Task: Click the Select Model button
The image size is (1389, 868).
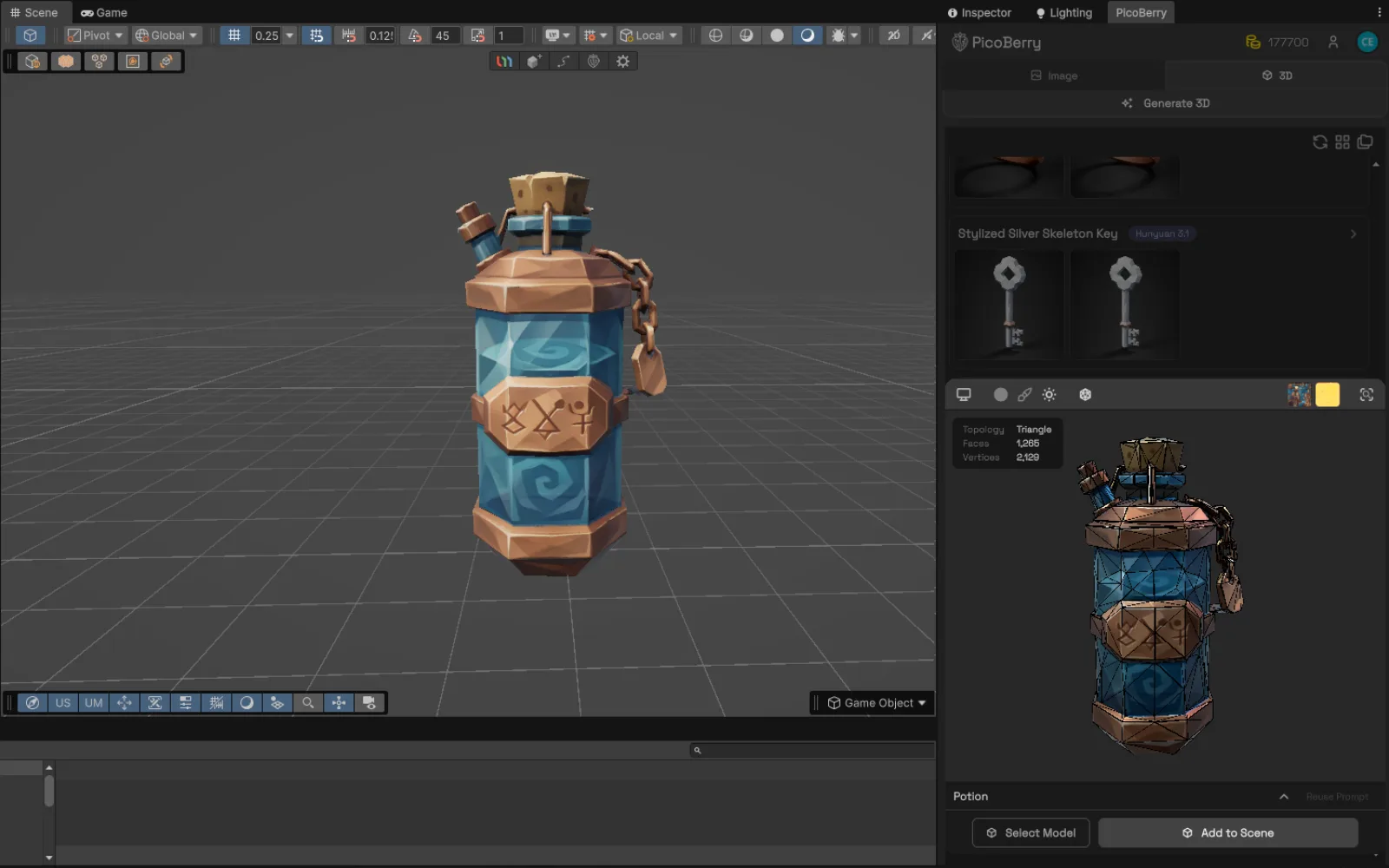Action: pos(1030,833)
